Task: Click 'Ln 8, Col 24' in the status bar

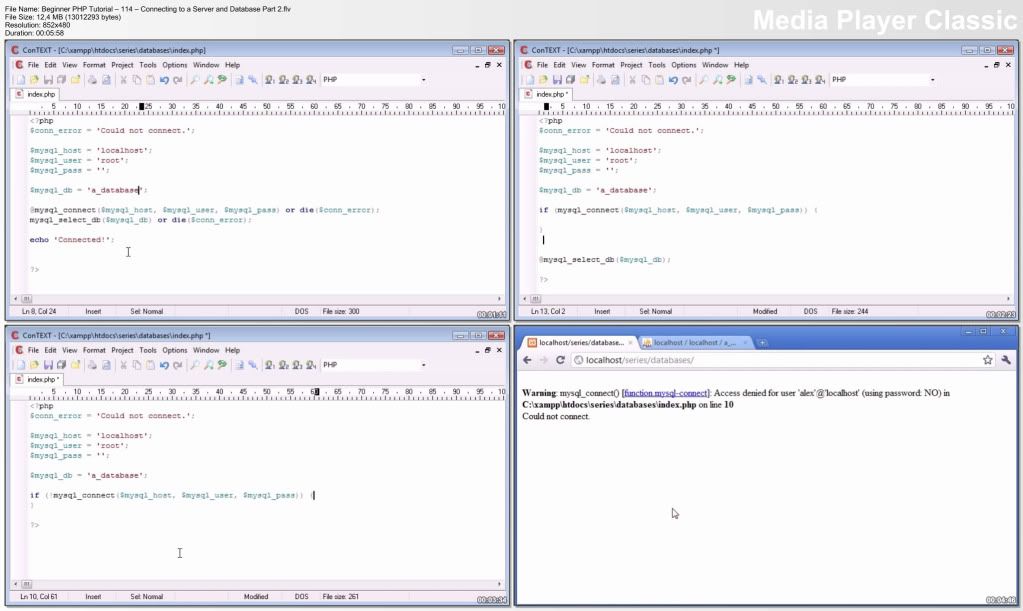Action: tap(38, 312)
